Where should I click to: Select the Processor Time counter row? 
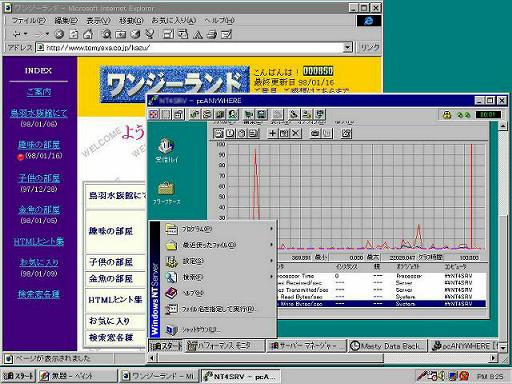(x=380, y=276)
